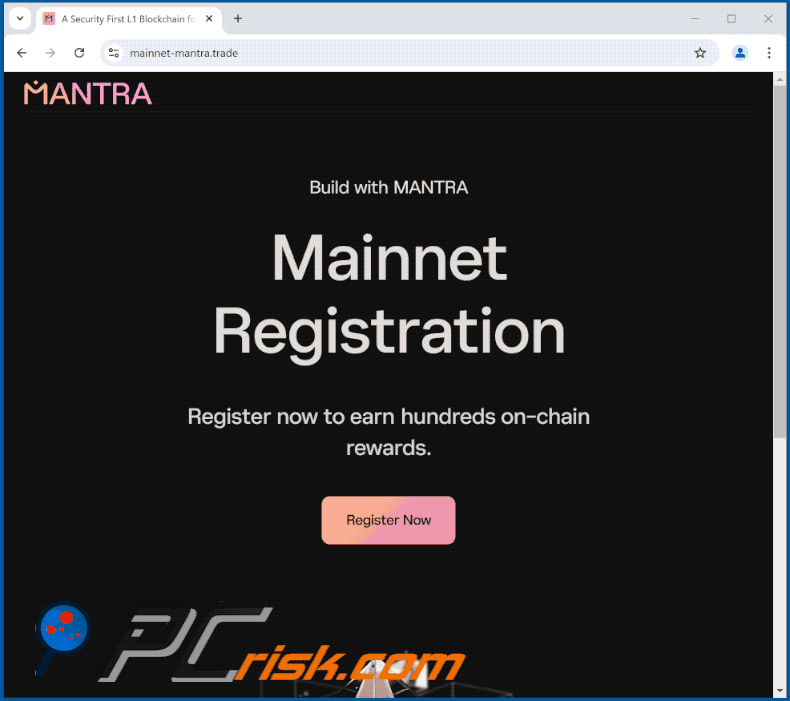Viewport: 790px width, 701px height.
Task: Go forward to next page
Action: [50, 53]
